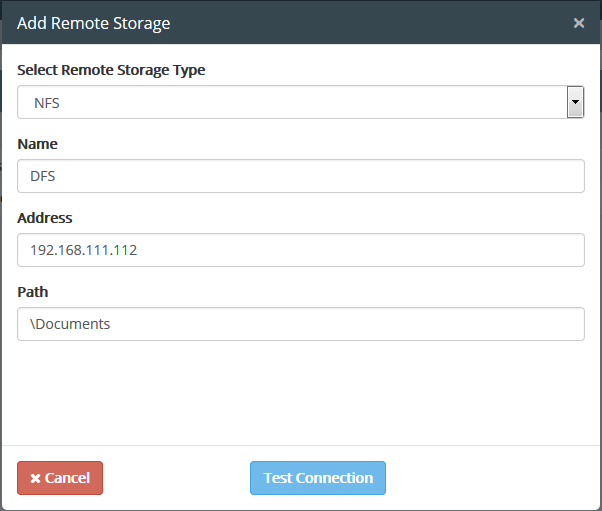Screen dimensions: 602x511
Task: Click blank area below the Path field
Action: 301,392
